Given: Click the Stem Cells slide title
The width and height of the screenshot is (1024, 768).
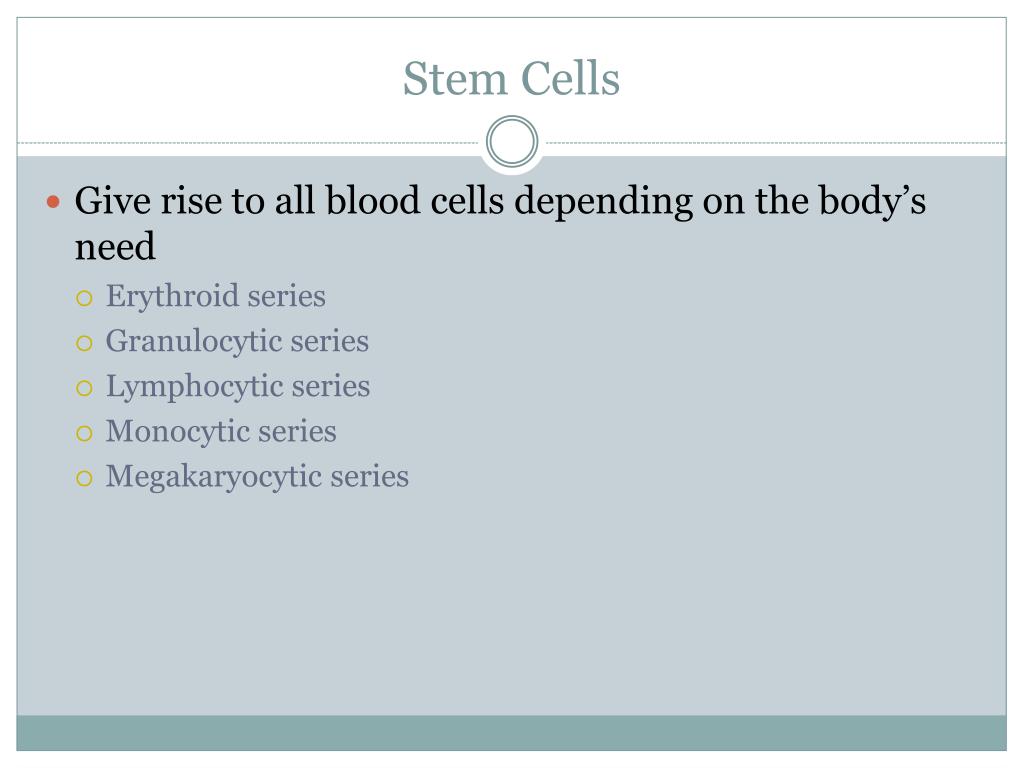Looking at the screenshot, I should tap(511, 79).
